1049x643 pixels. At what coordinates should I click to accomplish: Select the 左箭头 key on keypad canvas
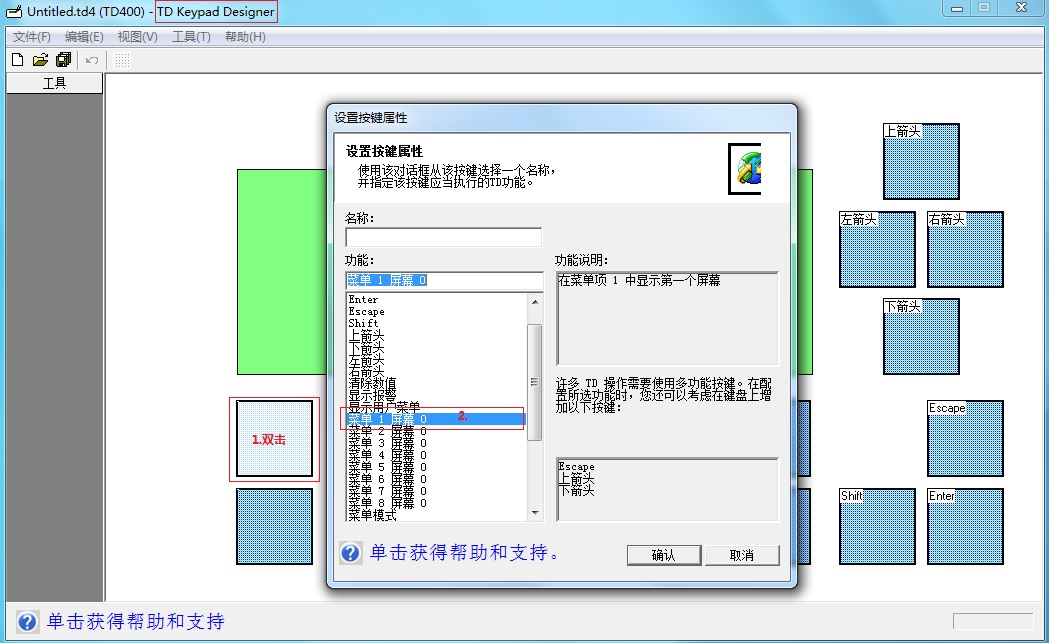[877, 250]
